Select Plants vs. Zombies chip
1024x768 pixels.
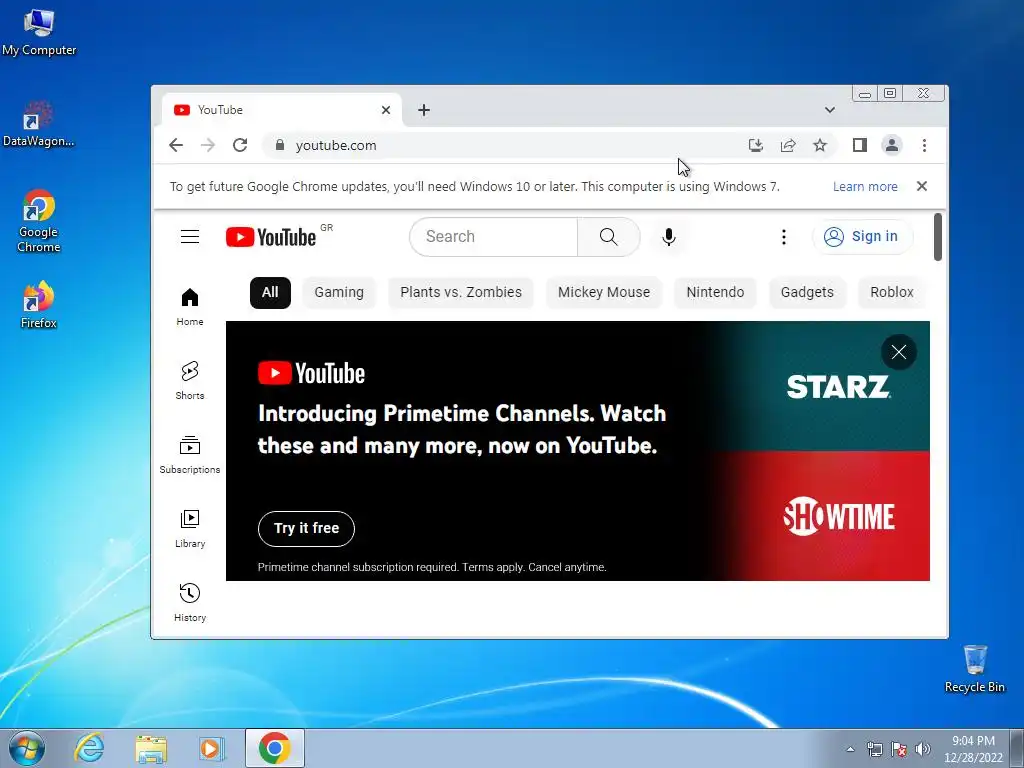click(x=461, y=292)
